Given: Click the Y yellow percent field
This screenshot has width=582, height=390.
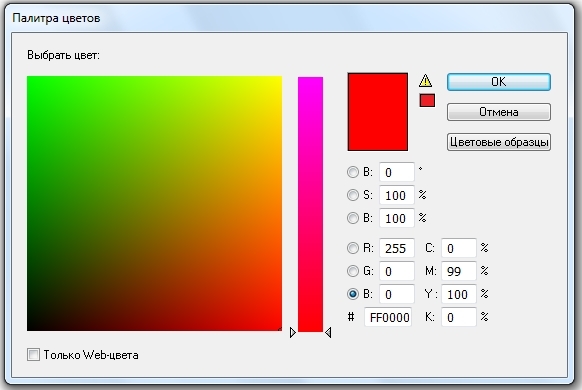Looking at the screenshot, I should 459,294.
